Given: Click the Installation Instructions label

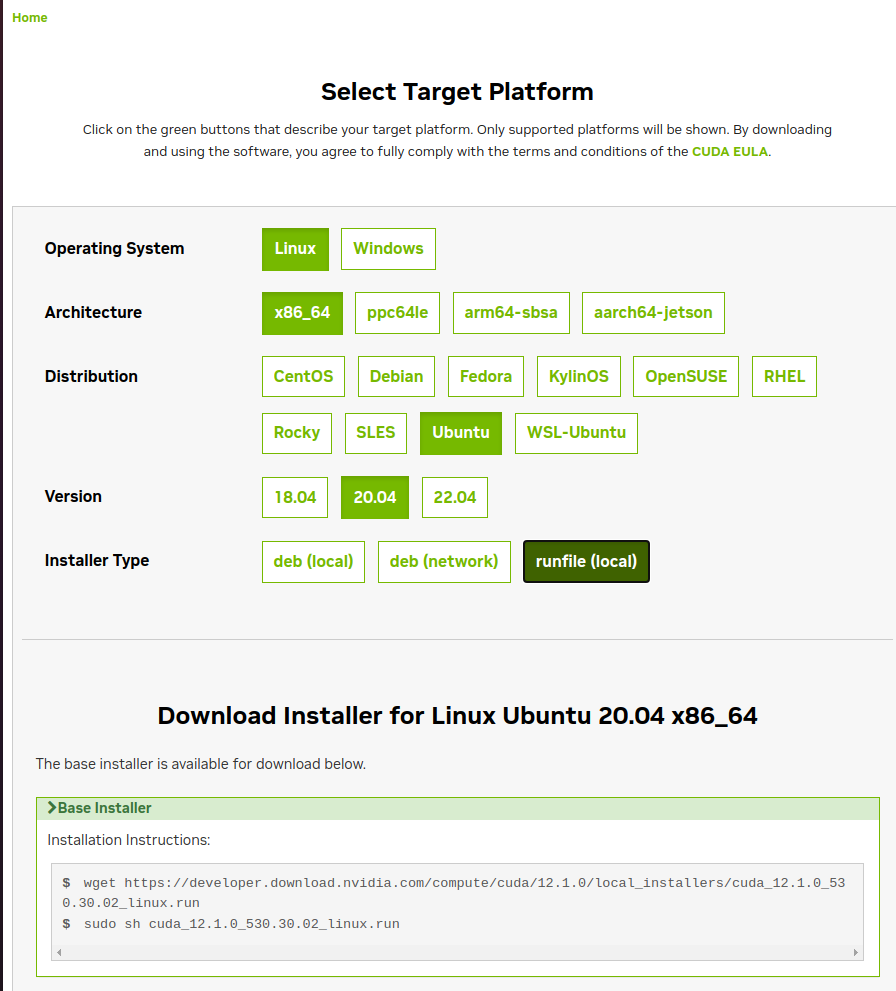Looking at the screenshot, I should click(x=129, y=840).
